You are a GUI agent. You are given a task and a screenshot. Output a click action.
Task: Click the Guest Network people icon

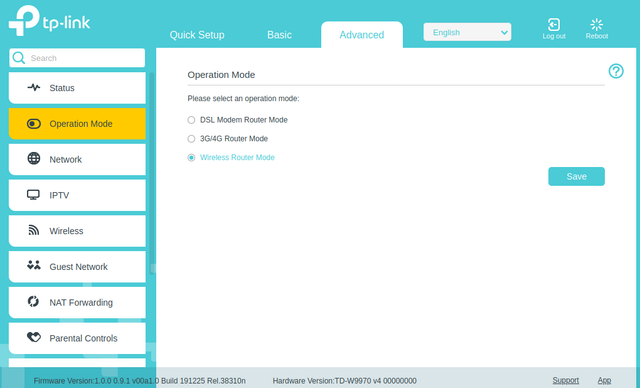pos(34,265)
